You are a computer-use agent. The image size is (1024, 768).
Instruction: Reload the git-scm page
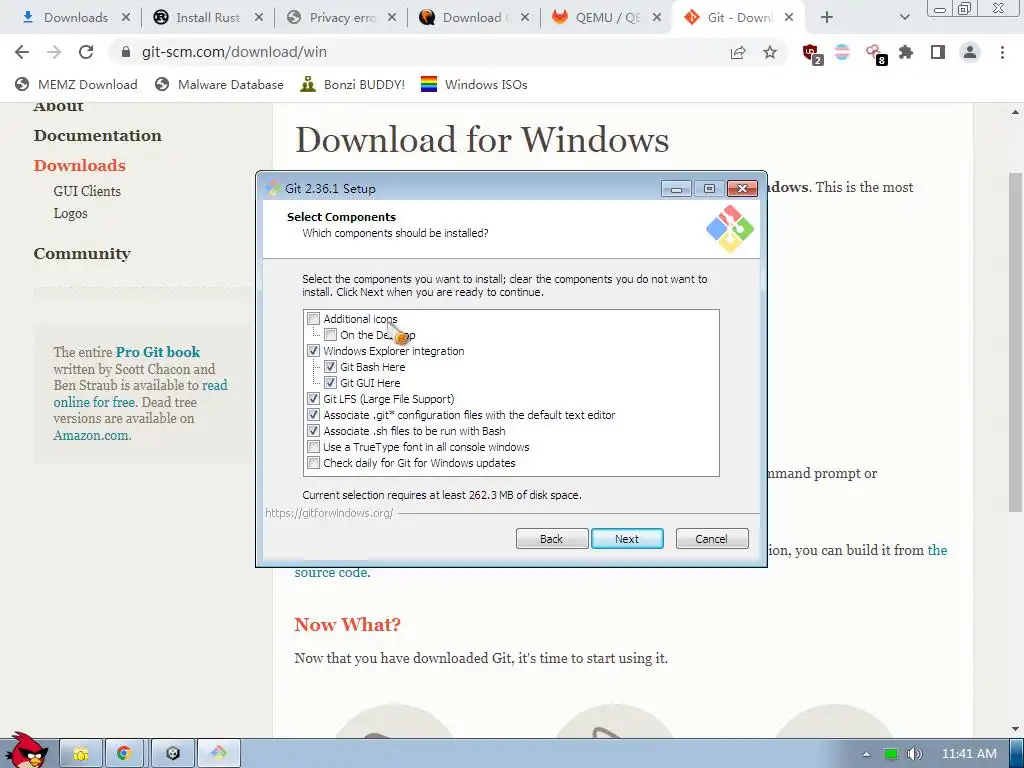[86, 52]
